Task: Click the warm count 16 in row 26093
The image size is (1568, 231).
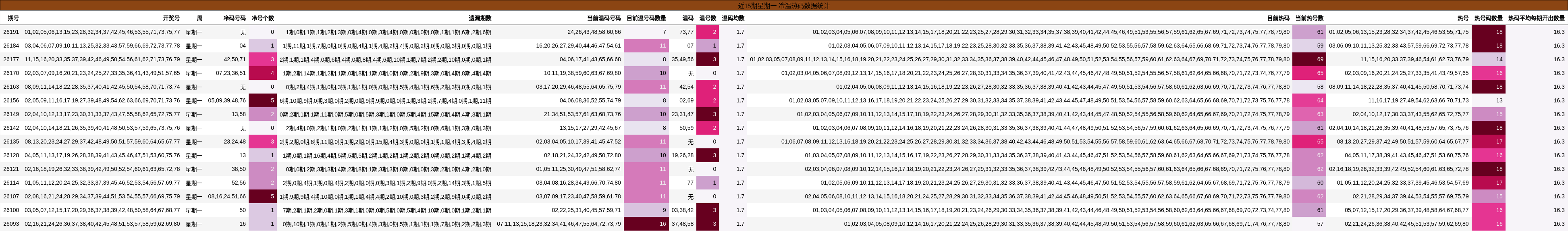Action: (x=646, y=224)
